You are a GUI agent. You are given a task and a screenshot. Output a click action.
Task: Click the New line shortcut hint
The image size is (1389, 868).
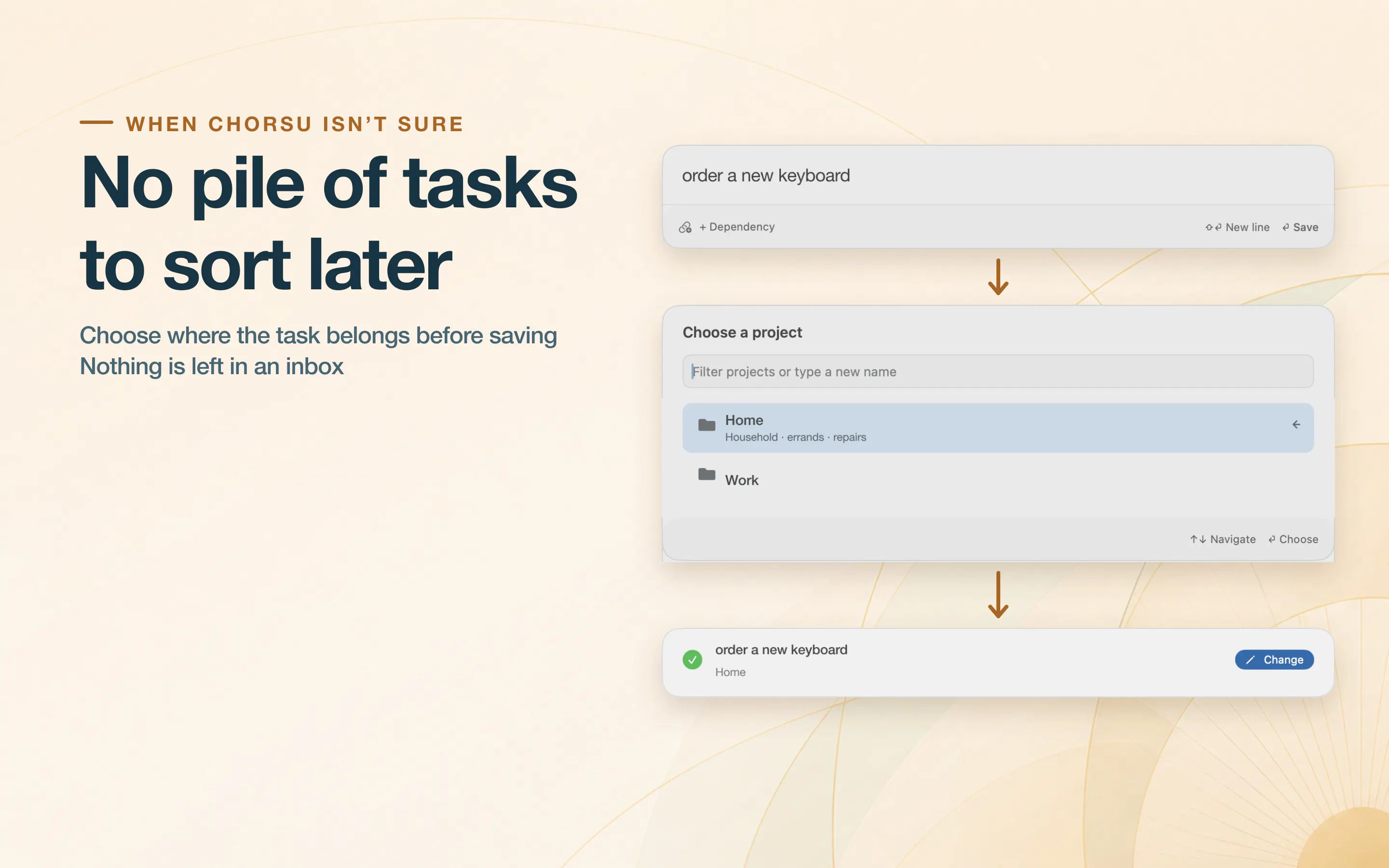1238,227
